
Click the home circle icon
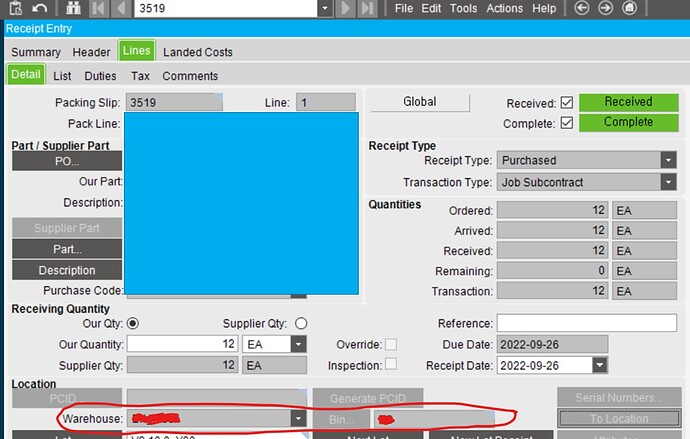coord(629,8)
